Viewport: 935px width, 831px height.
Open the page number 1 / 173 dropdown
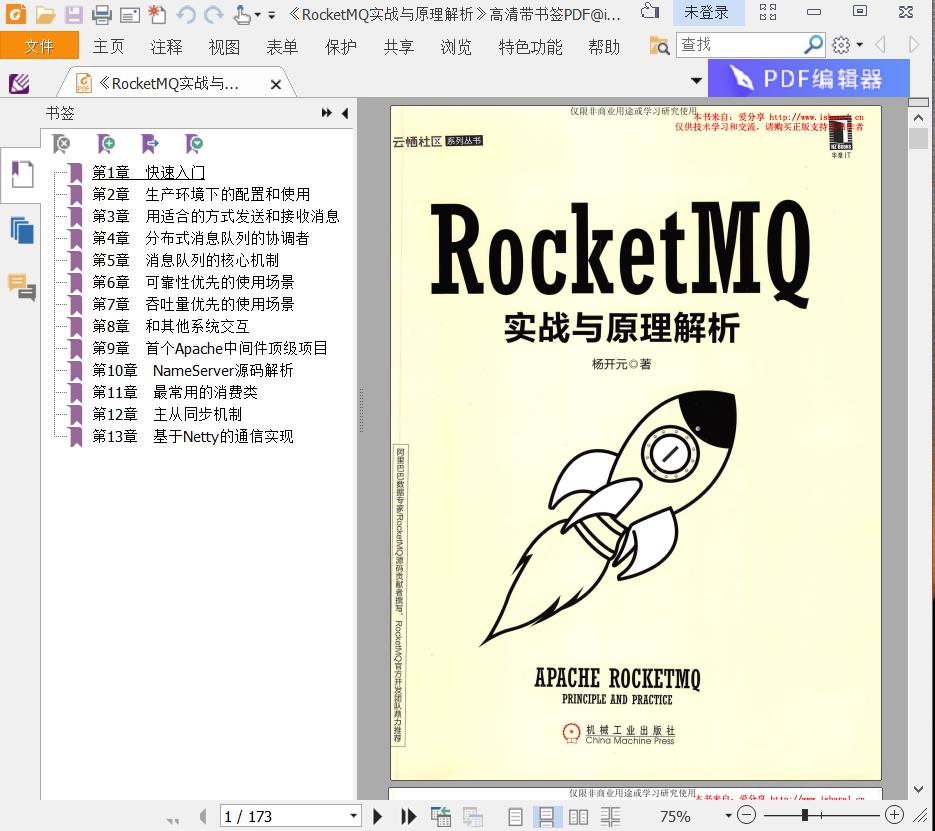click(354, 816)
